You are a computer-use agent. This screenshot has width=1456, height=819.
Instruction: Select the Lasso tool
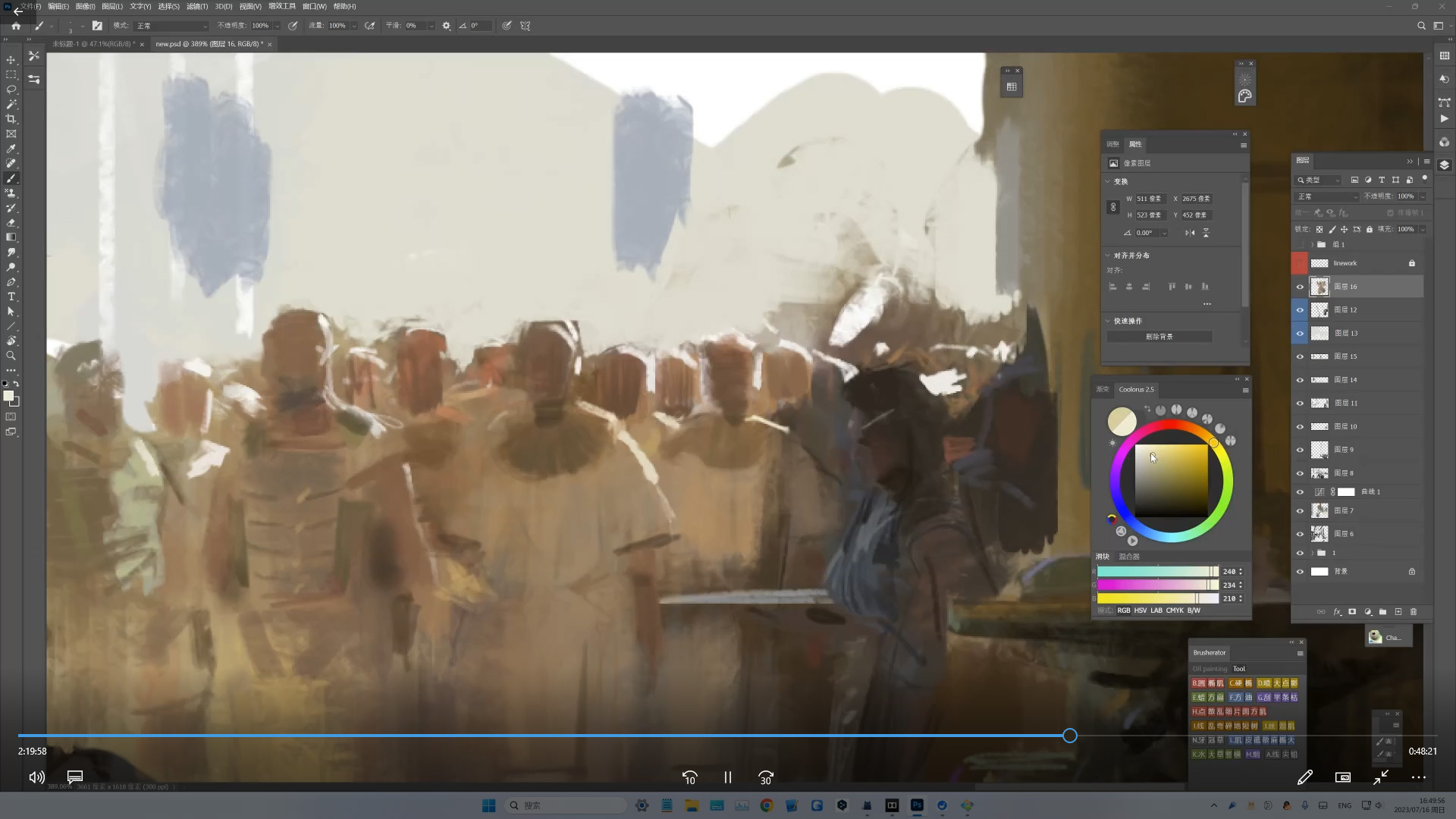pyautogui.click(x=11, y=89)
